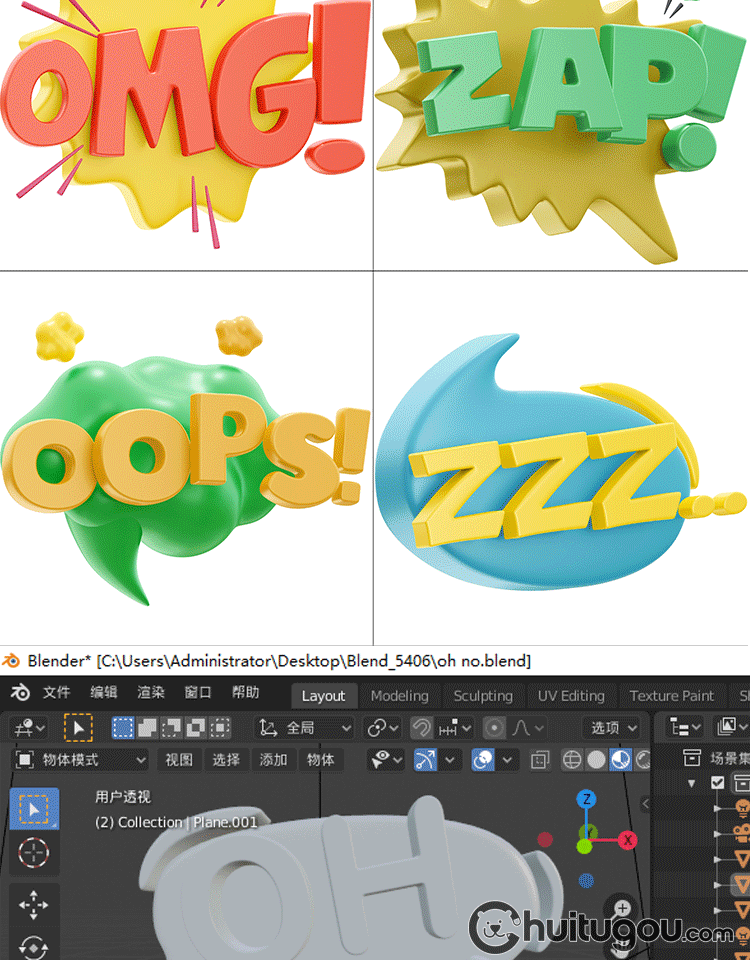Click the zoom magnifier in the viewport
Viewport: 750px width, 960px height.
pos(622,908)
